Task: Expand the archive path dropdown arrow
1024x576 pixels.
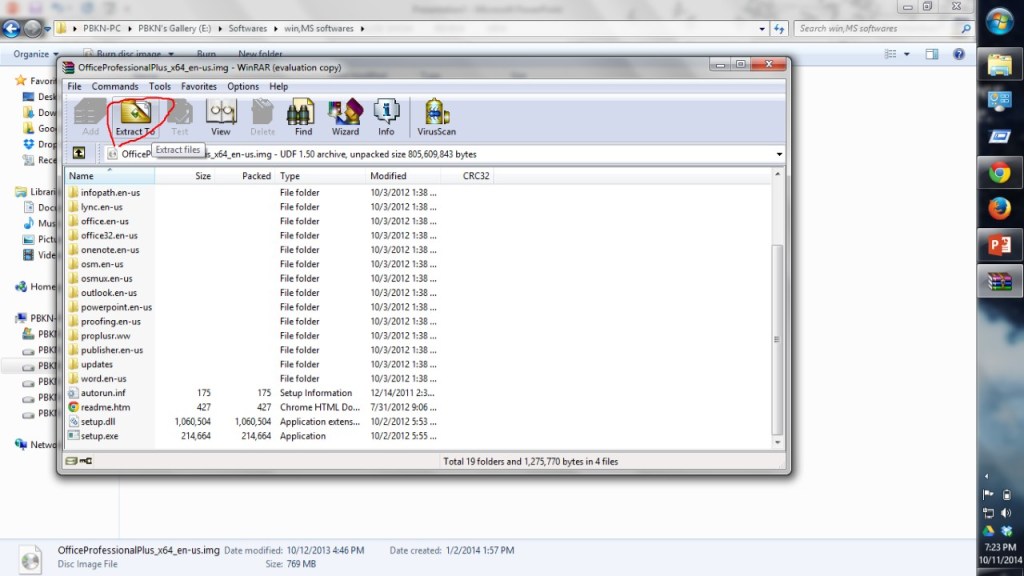Action: tap(778, 154)
